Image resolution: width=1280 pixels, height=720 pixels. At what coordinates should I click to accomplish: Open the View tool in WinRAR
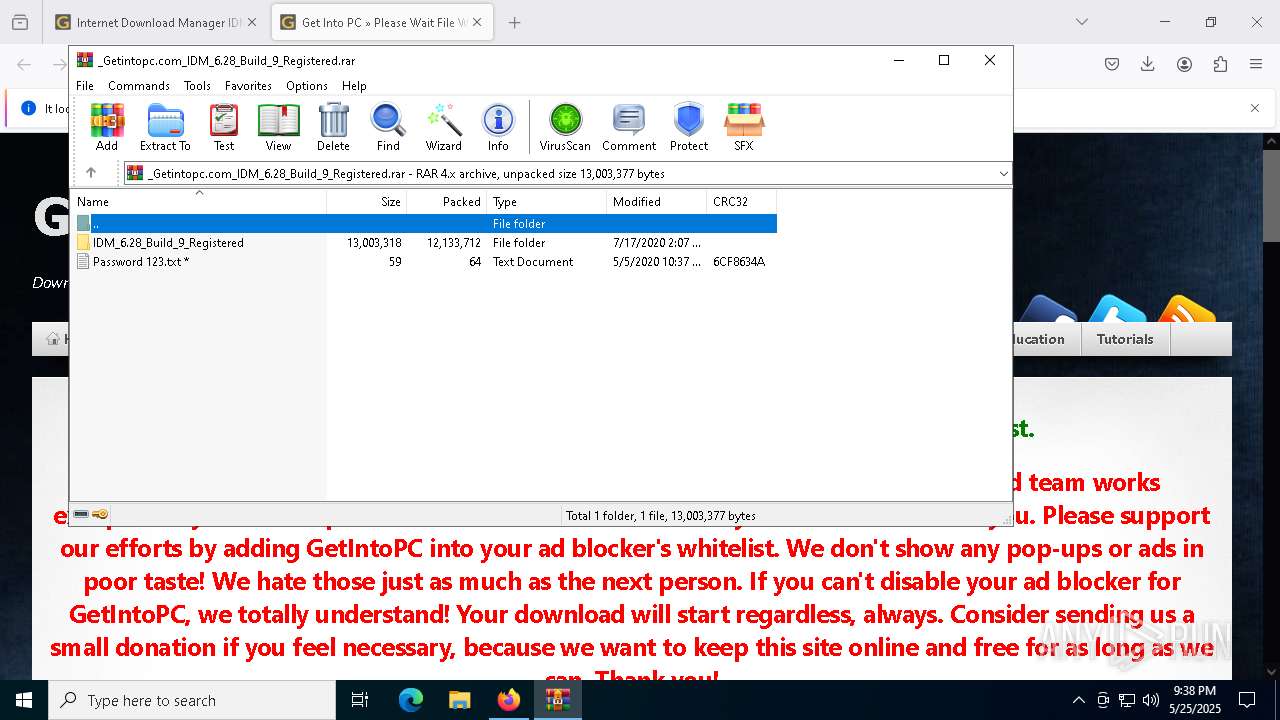[x=278, y=127]
